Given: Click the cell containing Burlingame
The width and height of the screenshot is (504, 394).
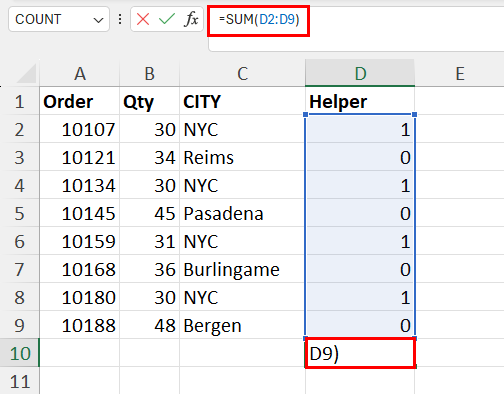Looking at the screenshot, I should point(242,269).
